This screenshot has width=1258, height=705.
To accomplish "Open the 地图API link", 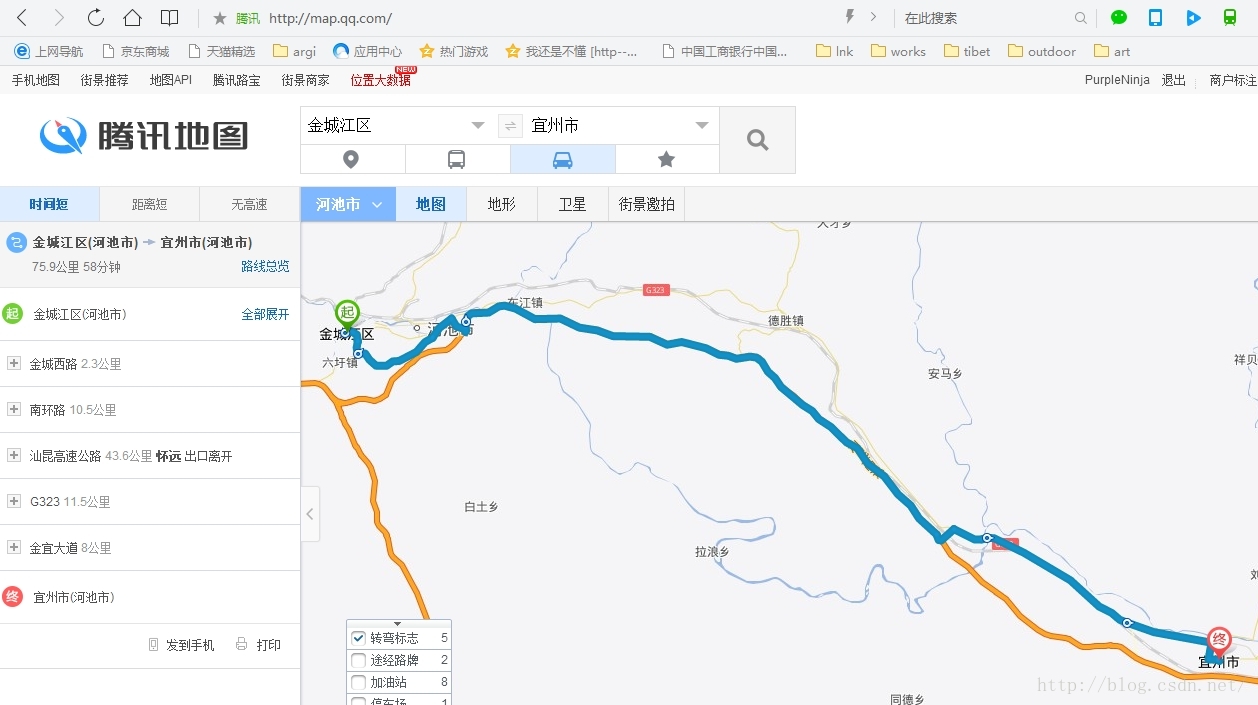I will [x=171, y=80].
